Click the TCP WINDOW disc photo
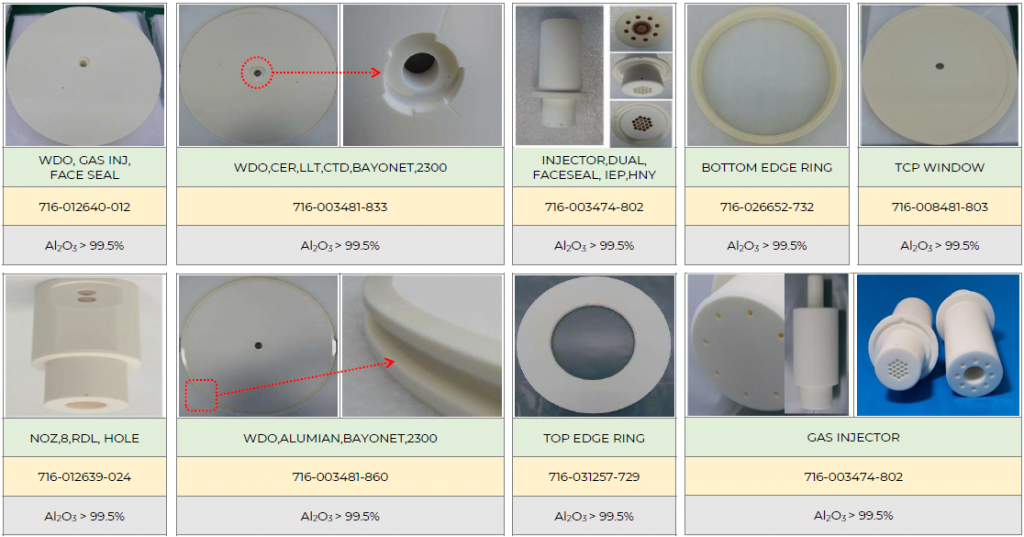The width and height of the screenshot is (1024, 537). point(940,75)
